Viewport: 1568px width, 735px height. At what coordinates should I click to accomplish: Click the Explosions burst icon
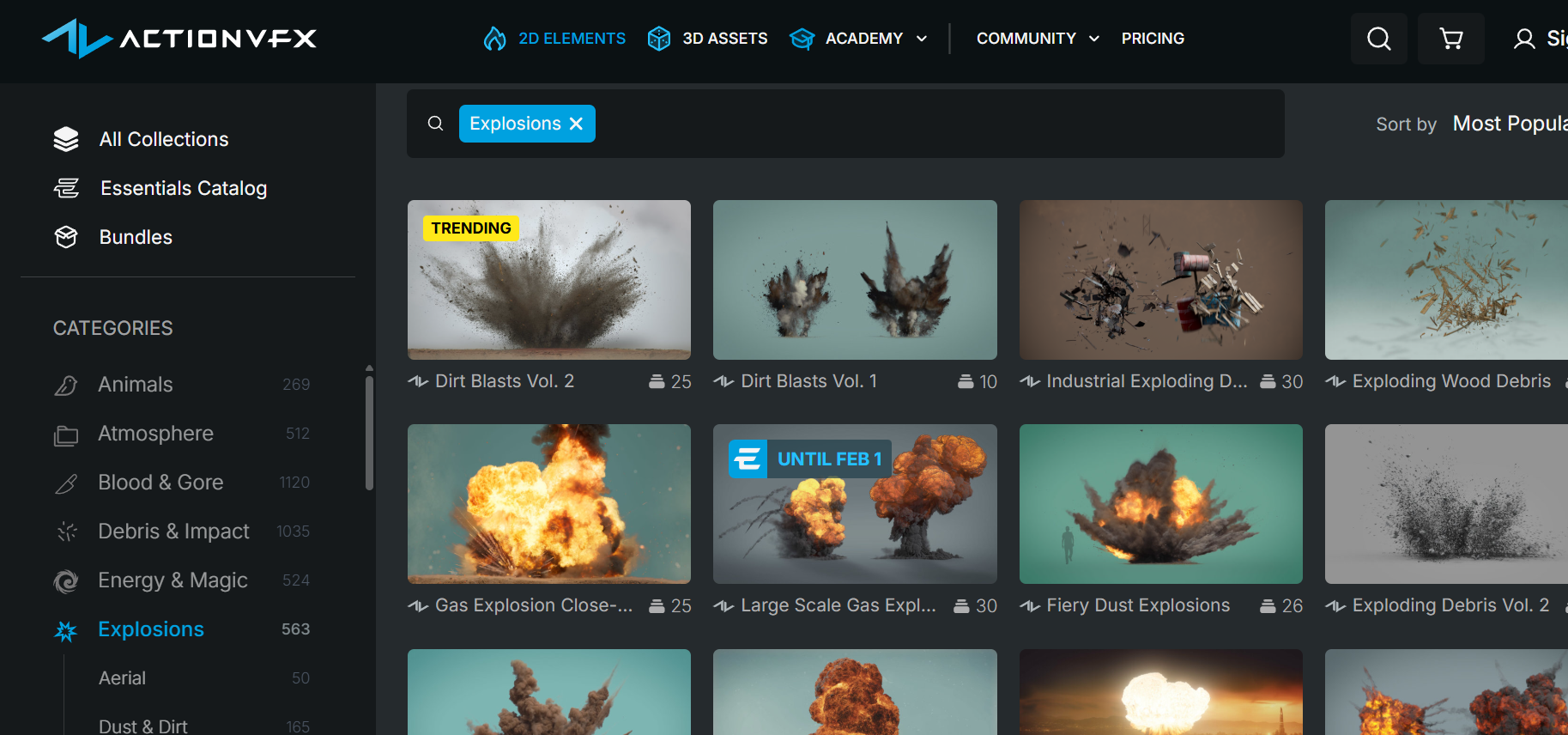tap(66, 631)
